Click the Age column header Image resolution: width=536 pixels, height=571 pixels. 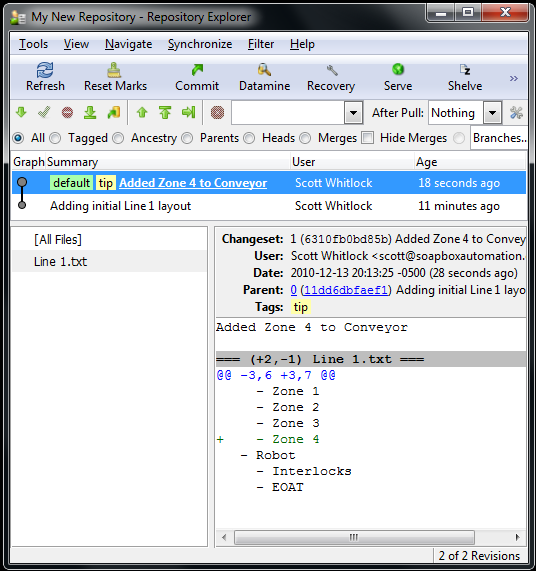(470, 162)
